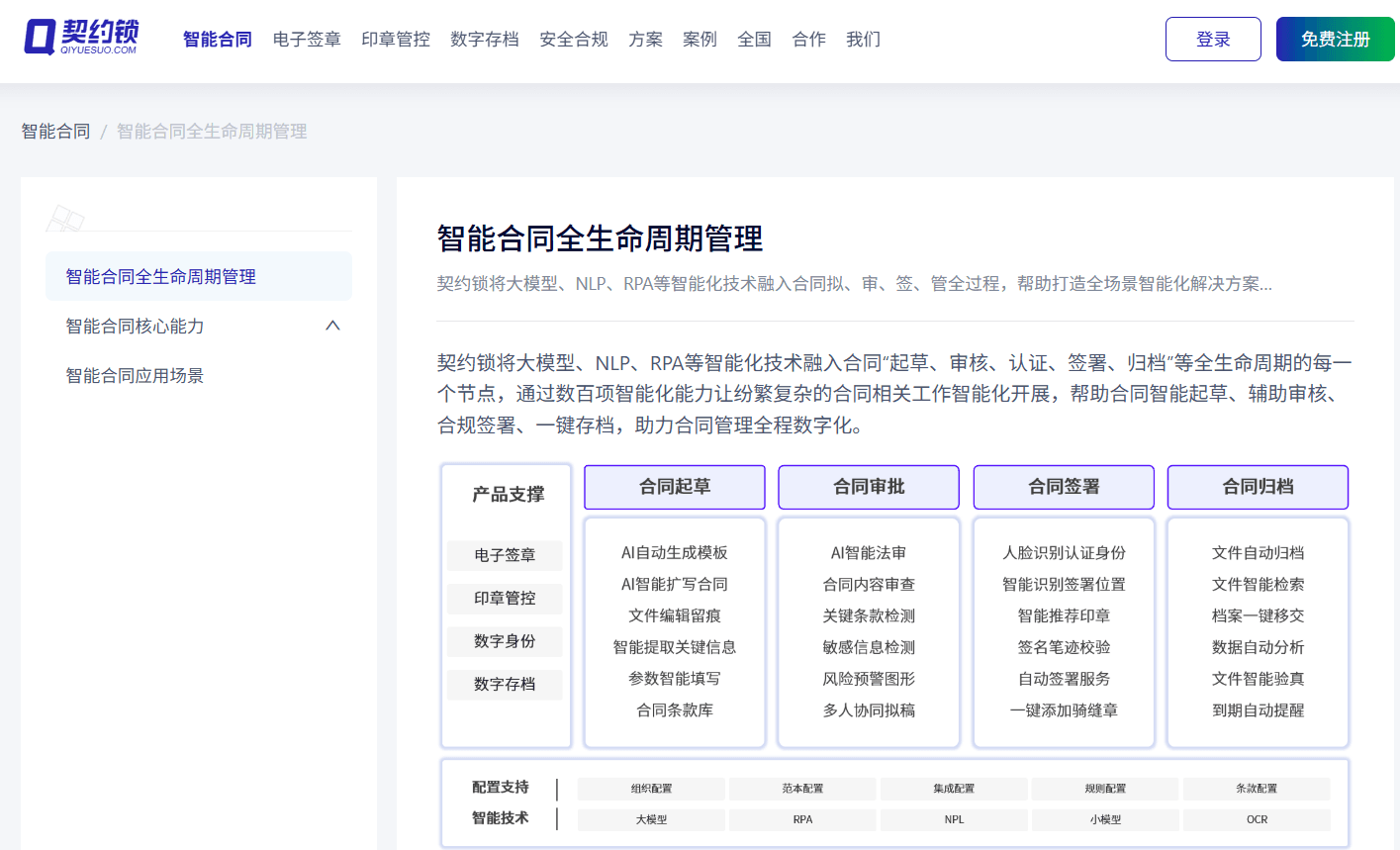
Task: Click the 合同审批 header box
Action: pyautogui.click(x=869, y=487)
